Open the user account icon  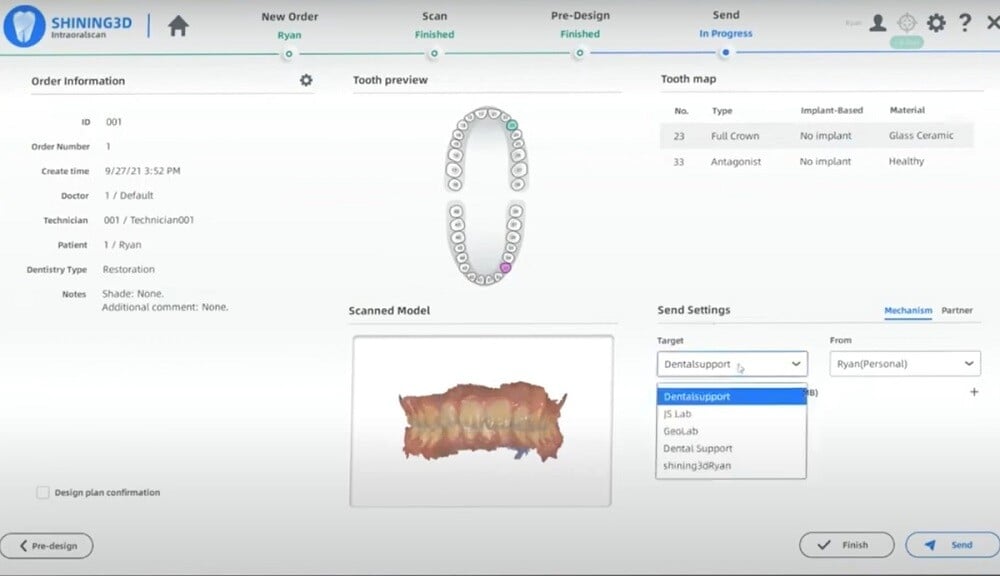(877, 23)
